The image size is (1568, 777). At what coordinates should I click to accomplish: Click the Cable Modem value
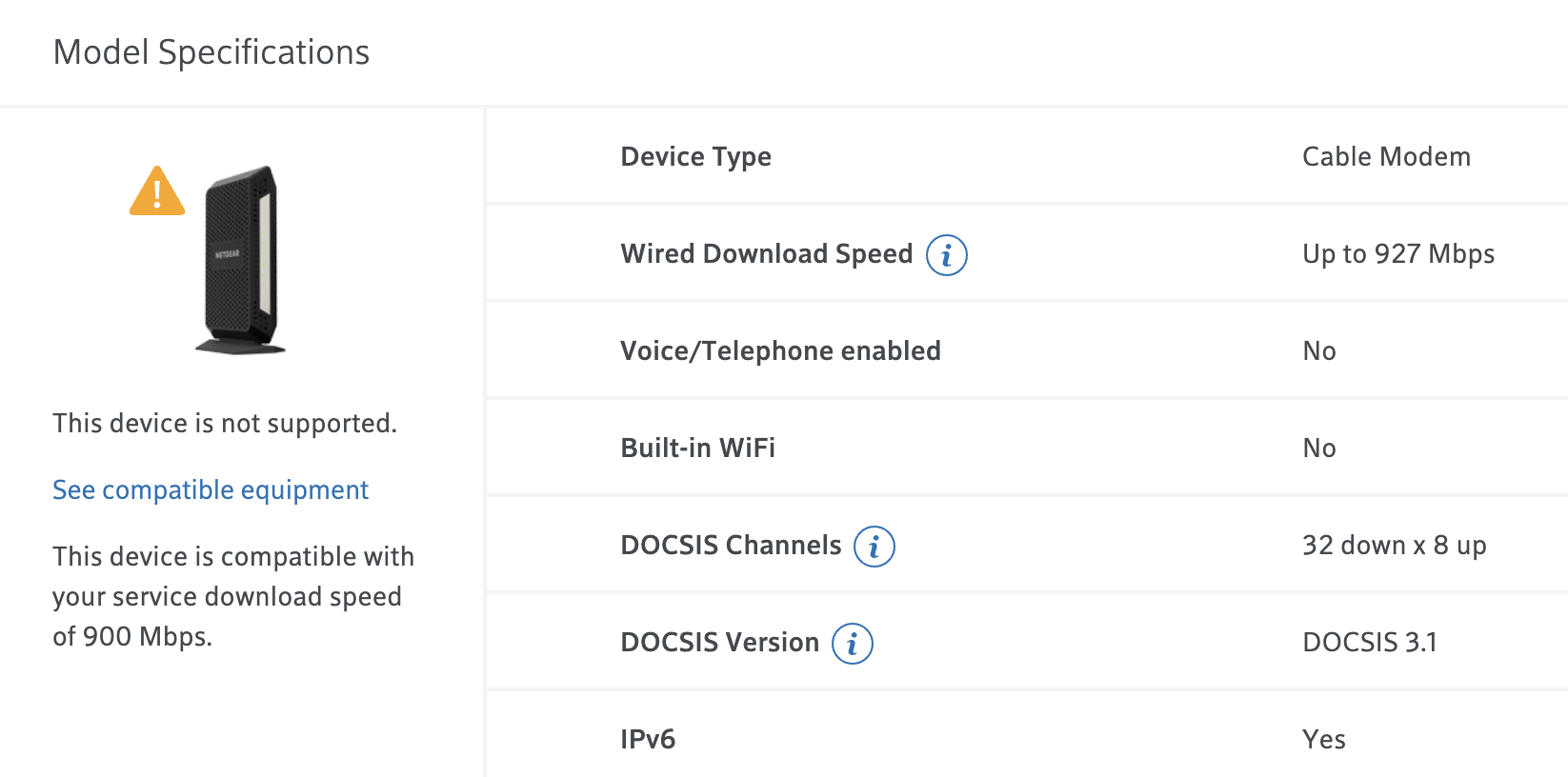pos(1386,156)
